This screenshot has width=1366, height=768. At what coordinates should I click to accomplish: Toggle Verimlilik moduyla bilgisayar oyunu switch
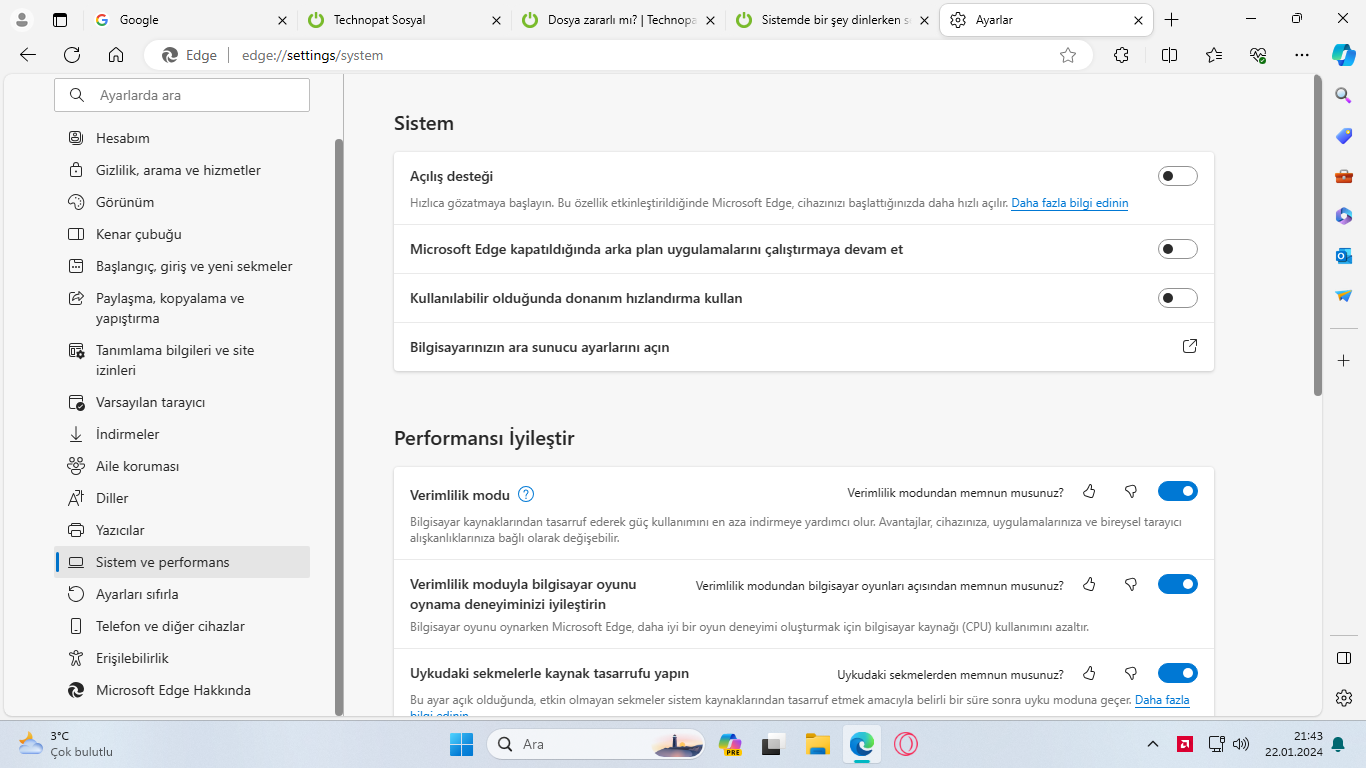pyautogui.click(x=1178, y=584)
